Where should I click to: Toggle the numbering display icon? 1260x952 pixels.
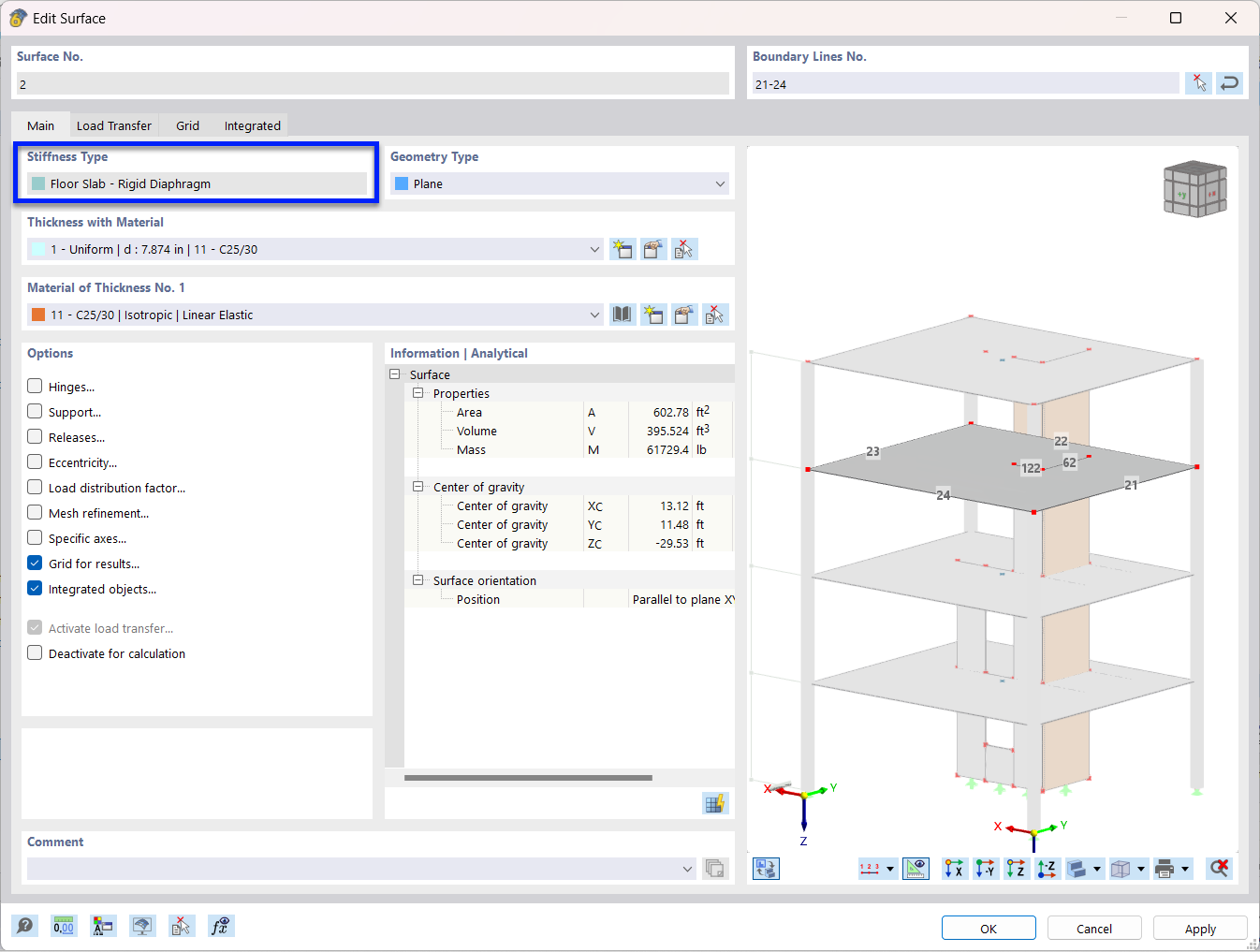click(870, 869)
